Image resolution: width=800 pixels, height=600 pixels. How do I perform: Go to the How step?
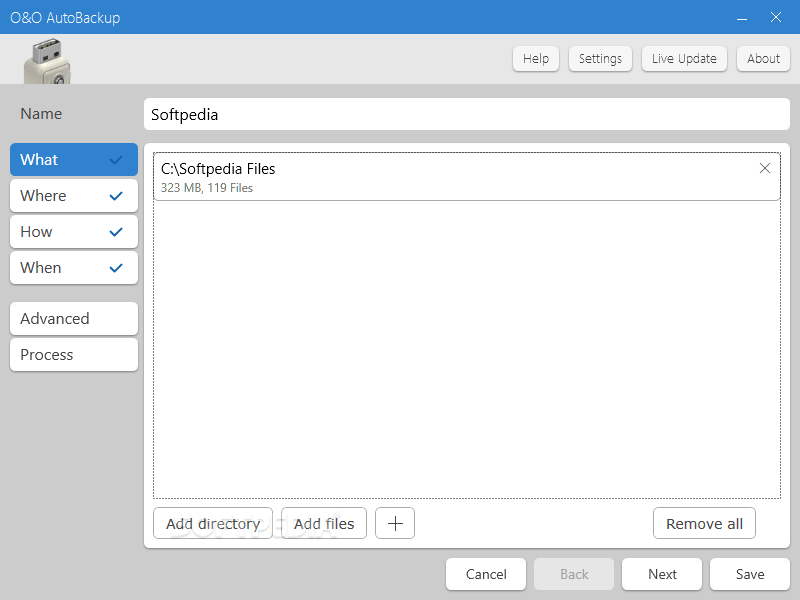tap(74, 232)
